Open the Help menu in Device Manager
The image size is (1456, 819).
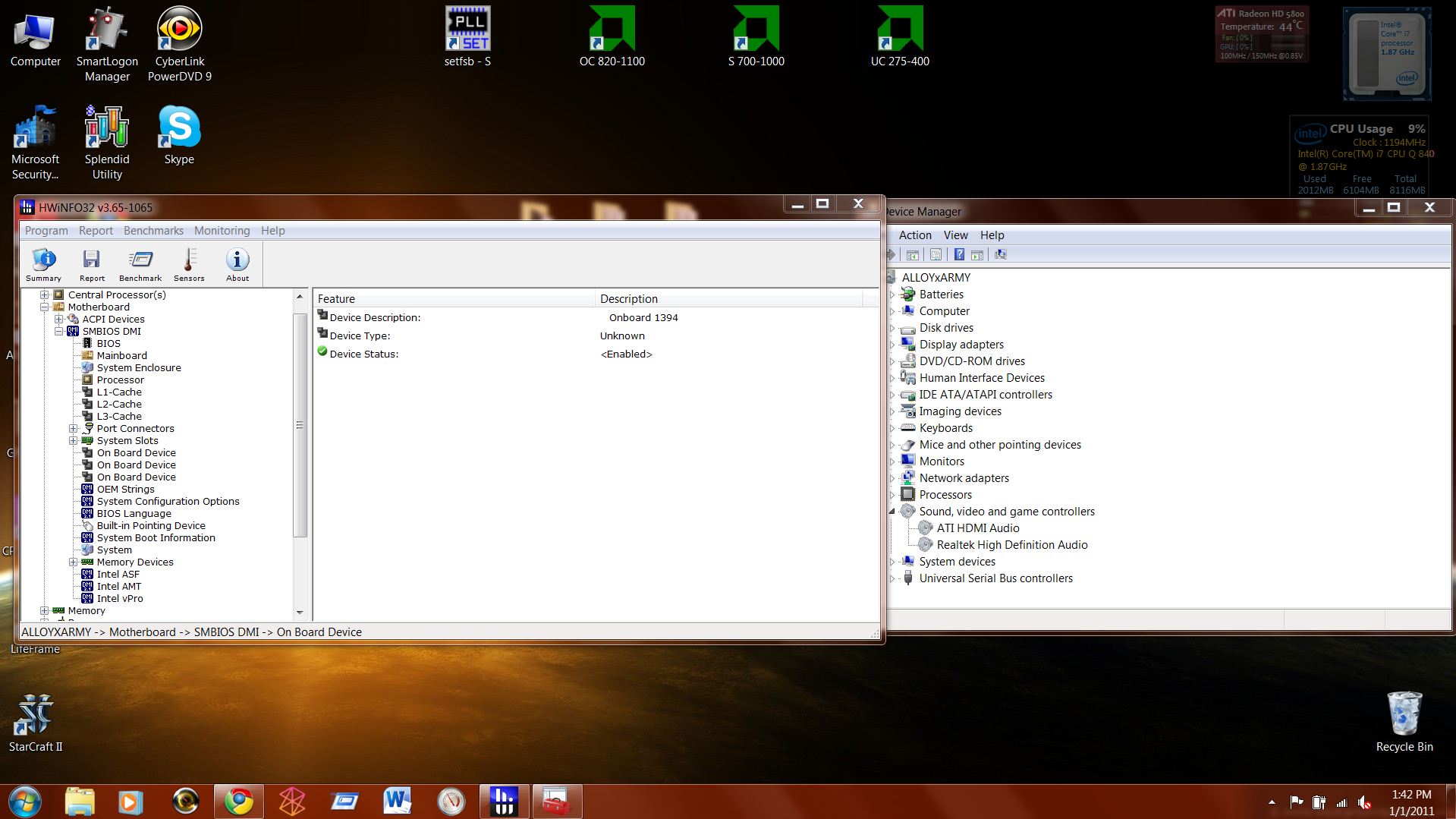[x=992, y=235]
